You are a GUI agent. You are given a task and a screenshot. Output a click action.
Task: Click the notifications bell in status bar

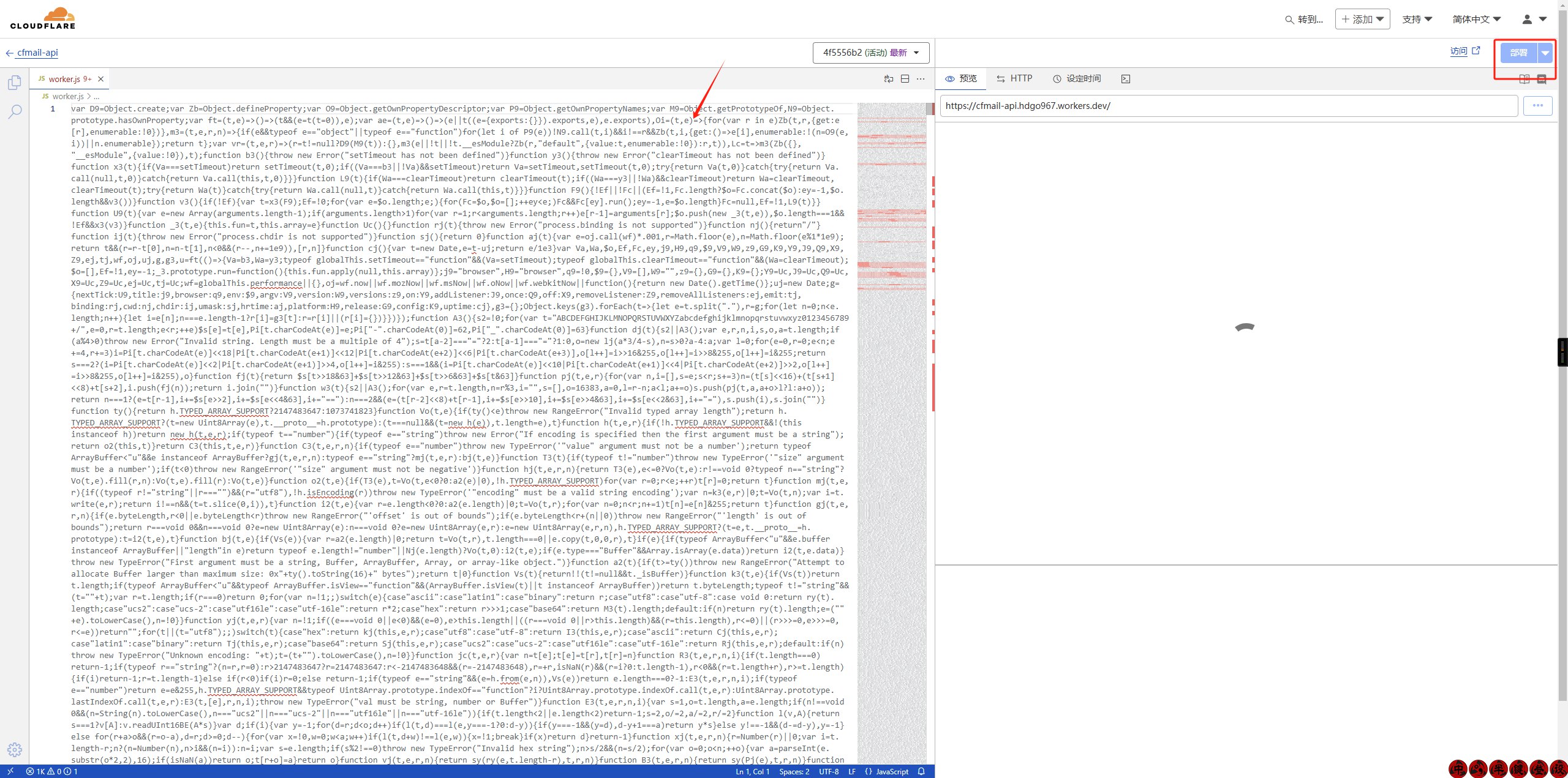click(921, 771)
